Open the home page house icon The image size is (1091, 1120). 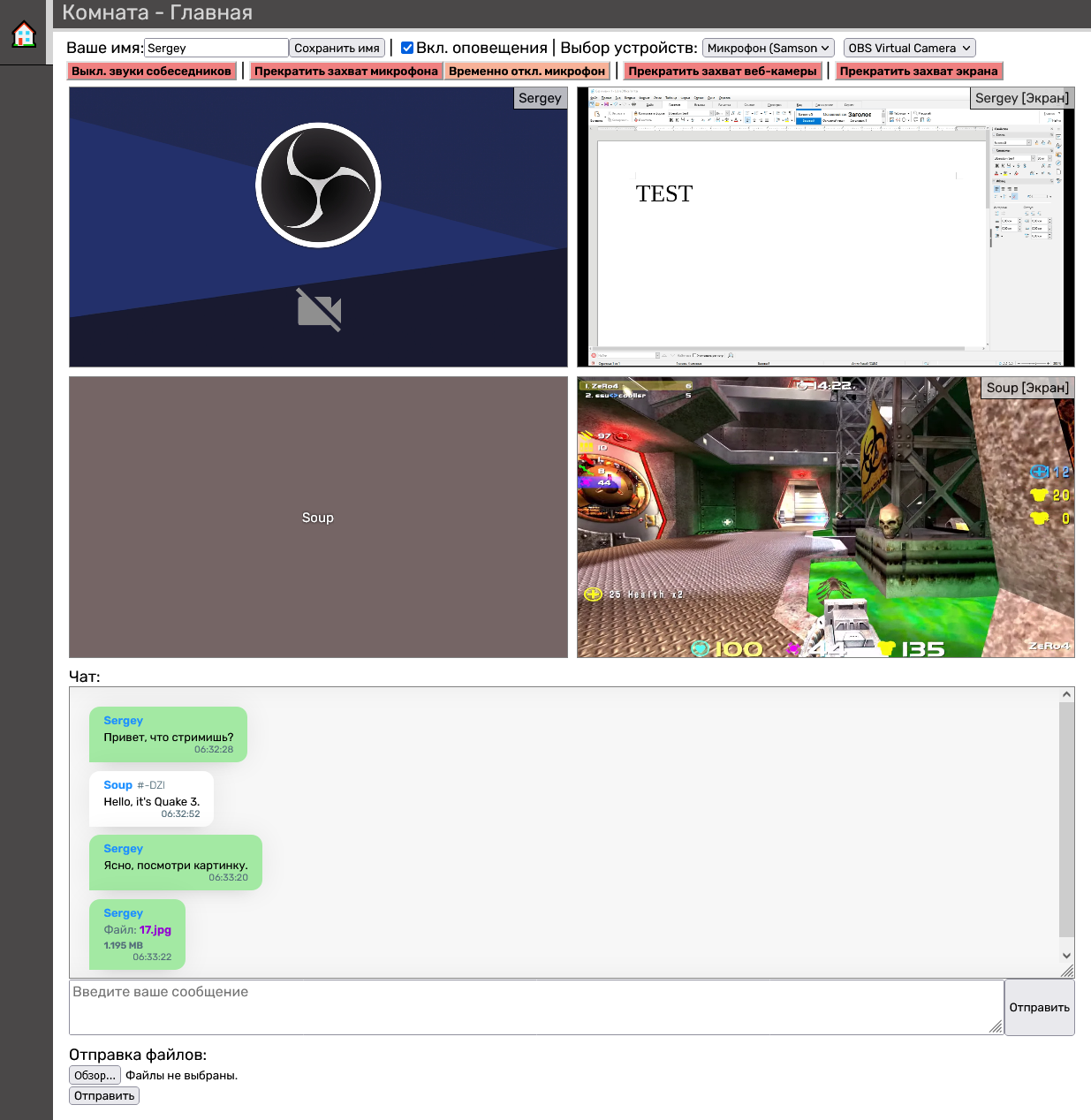click(x=24, y=34)
